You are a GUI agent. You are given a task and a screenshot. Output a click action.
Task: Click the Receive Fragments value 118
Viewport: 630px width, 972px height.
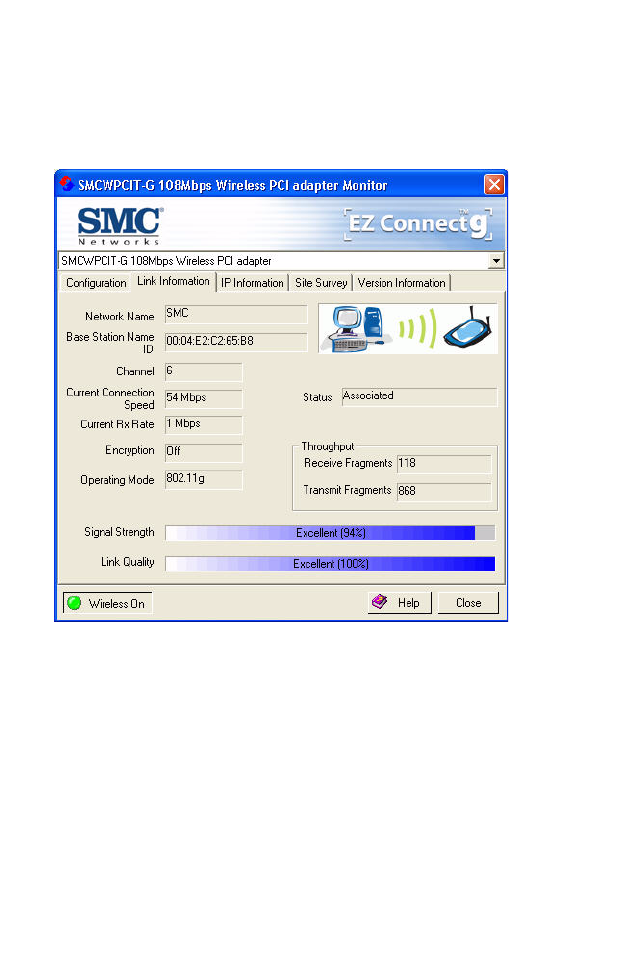[444, 464]
